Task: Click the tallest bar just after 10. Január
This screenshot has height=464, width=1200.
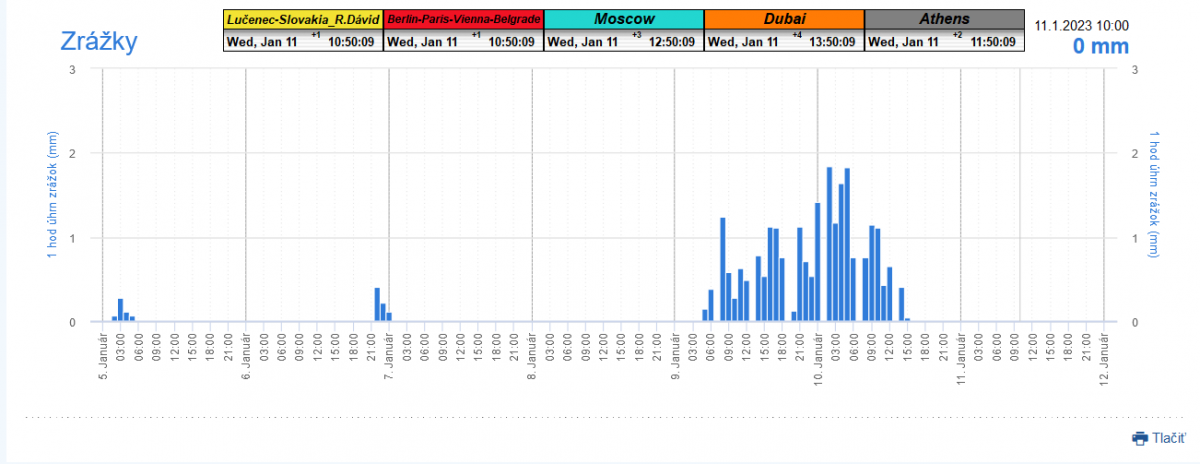Action: (830, 245)
